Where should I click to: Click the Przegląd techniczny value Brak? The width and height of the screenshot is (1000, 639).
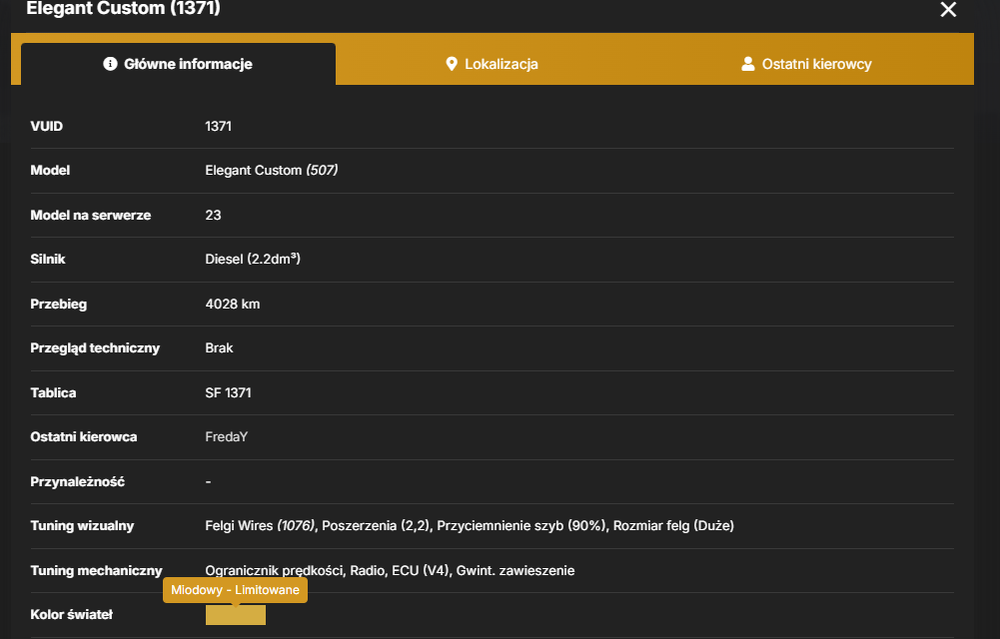219,348
